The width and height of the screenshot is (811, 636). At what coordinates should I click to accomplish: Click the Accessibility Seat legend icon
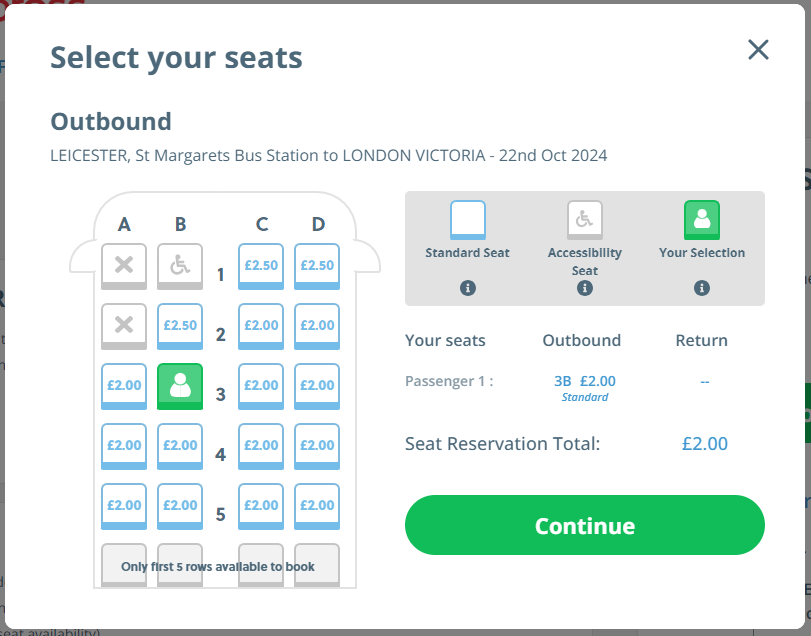pyautogui.click(x=584, y=220)
